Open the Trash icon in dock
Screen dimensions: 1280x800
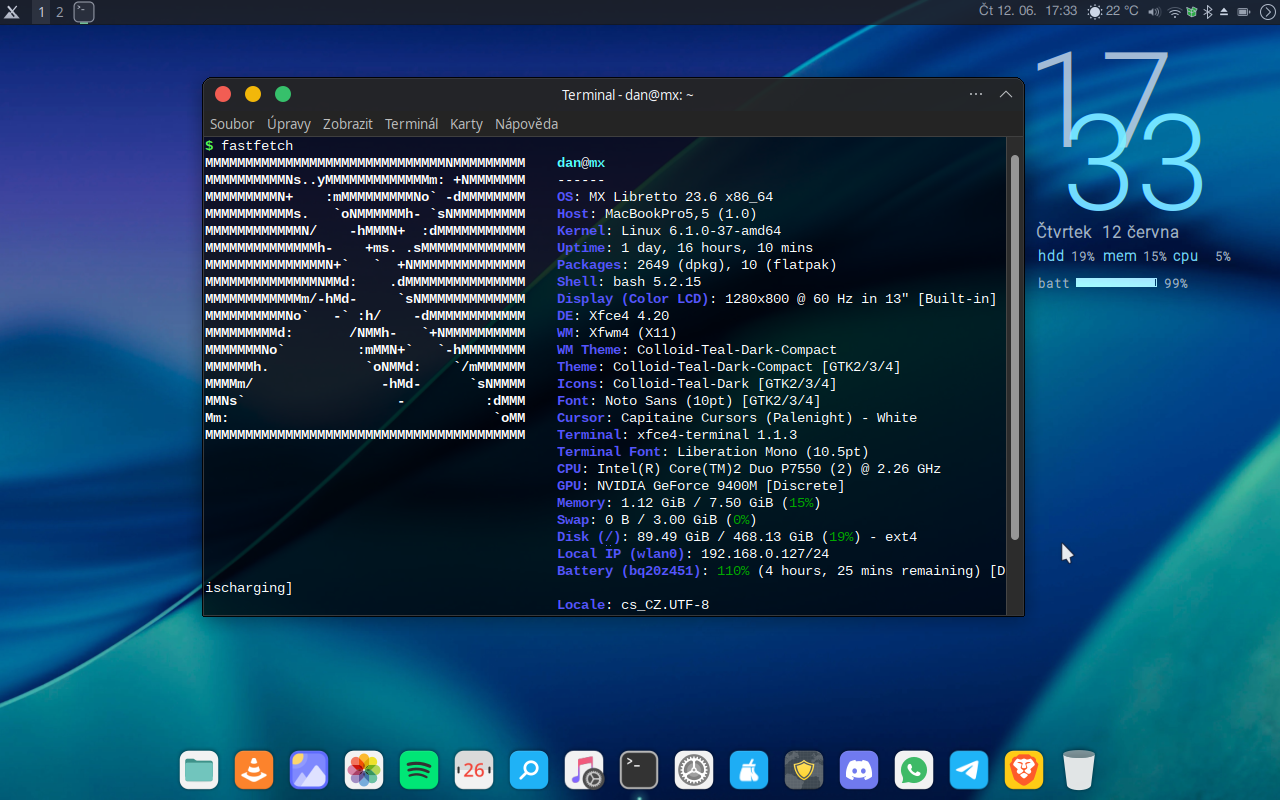[1078, 770]
